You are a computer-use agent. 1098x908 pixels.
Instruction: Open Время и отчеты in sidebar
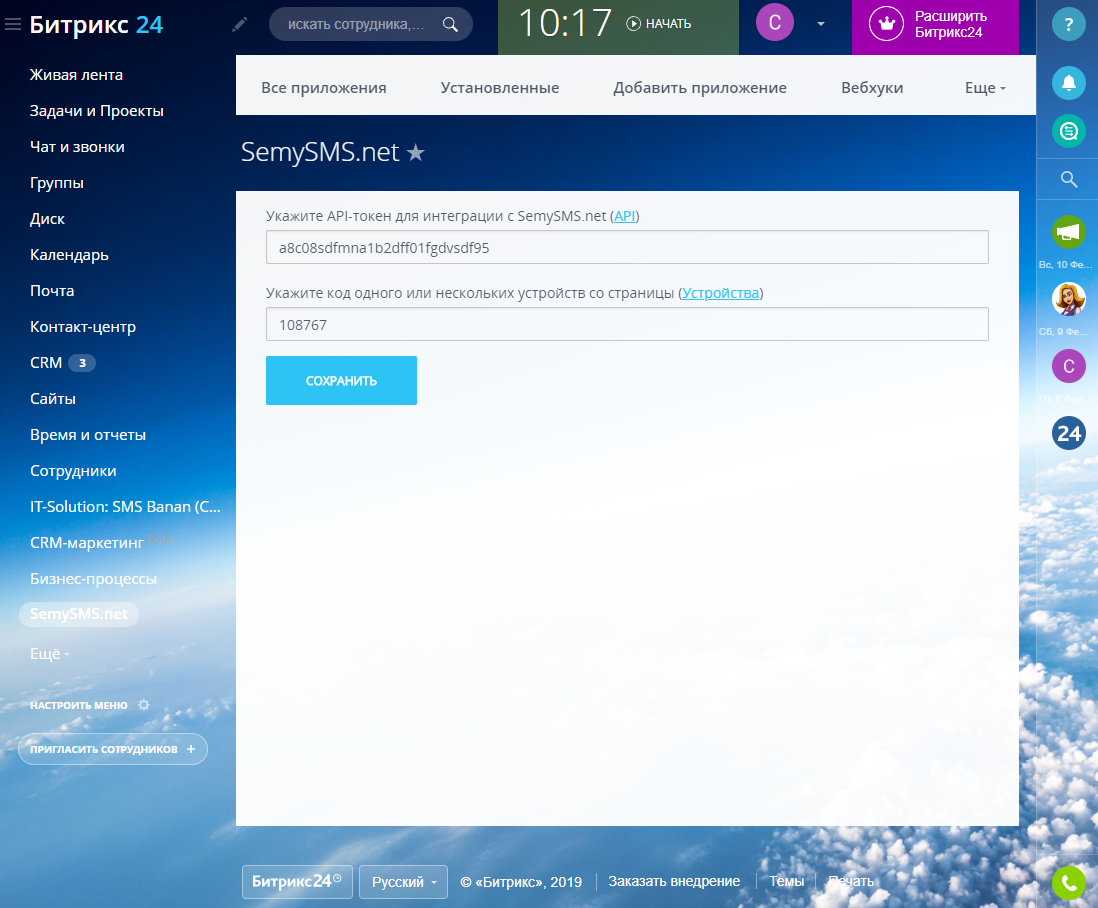(x=88, y=435)
